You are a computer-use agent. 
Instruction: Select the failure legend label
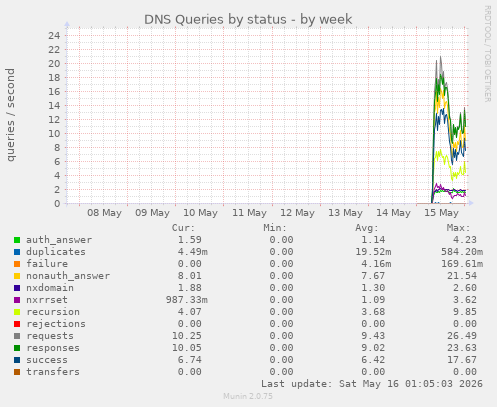[47, 264]
